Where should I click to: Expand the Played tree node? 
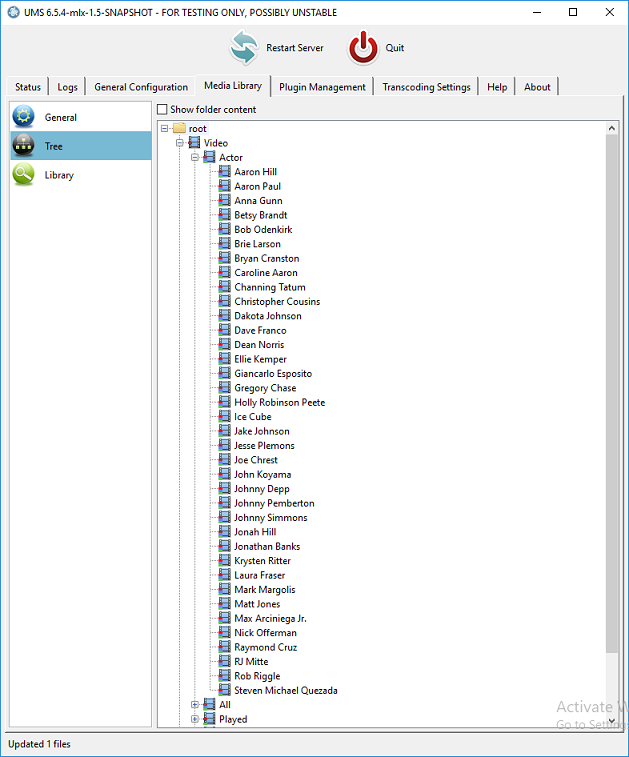[195, 719]
